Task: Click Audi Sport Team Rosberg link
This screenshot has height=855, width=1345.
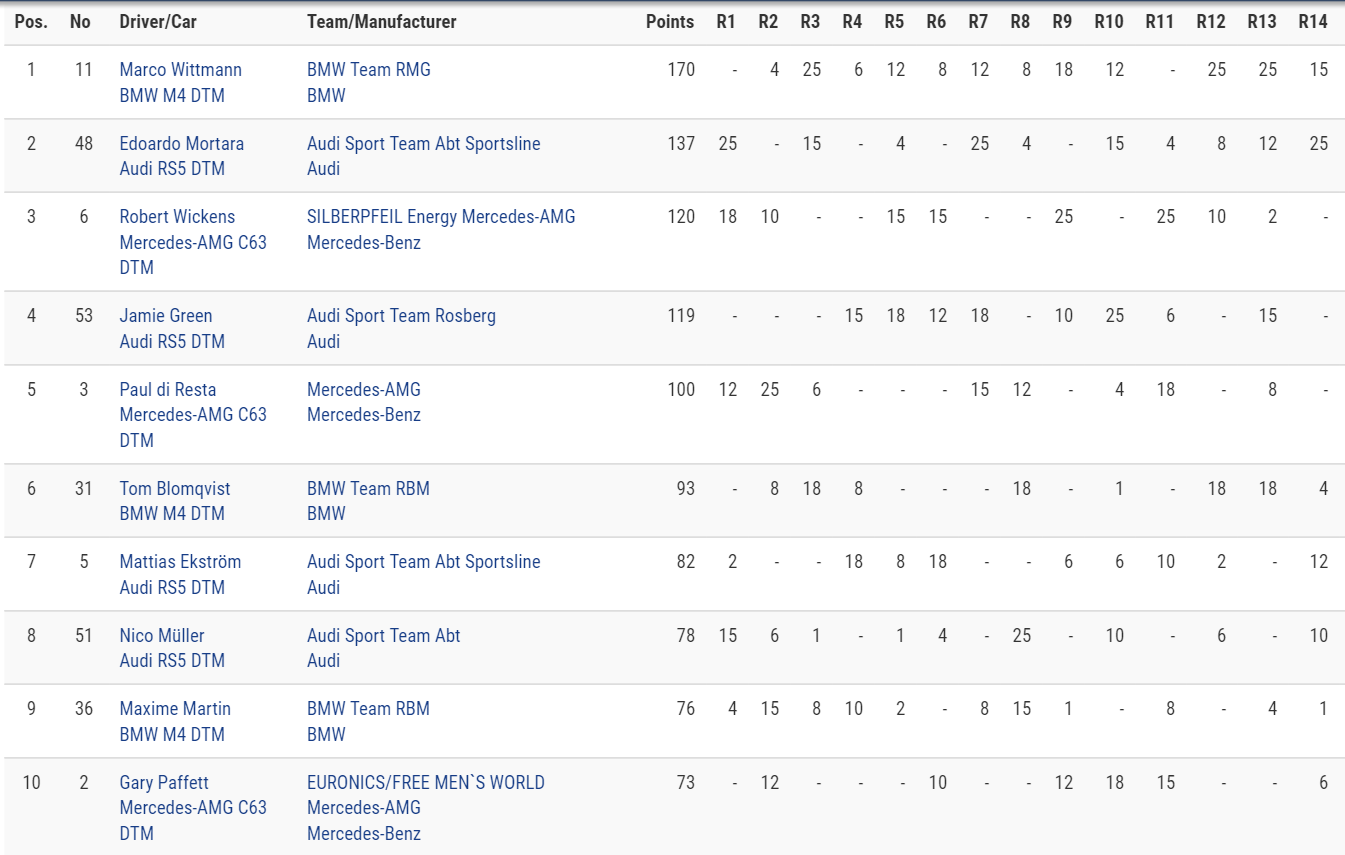Action: click(401, 316)
